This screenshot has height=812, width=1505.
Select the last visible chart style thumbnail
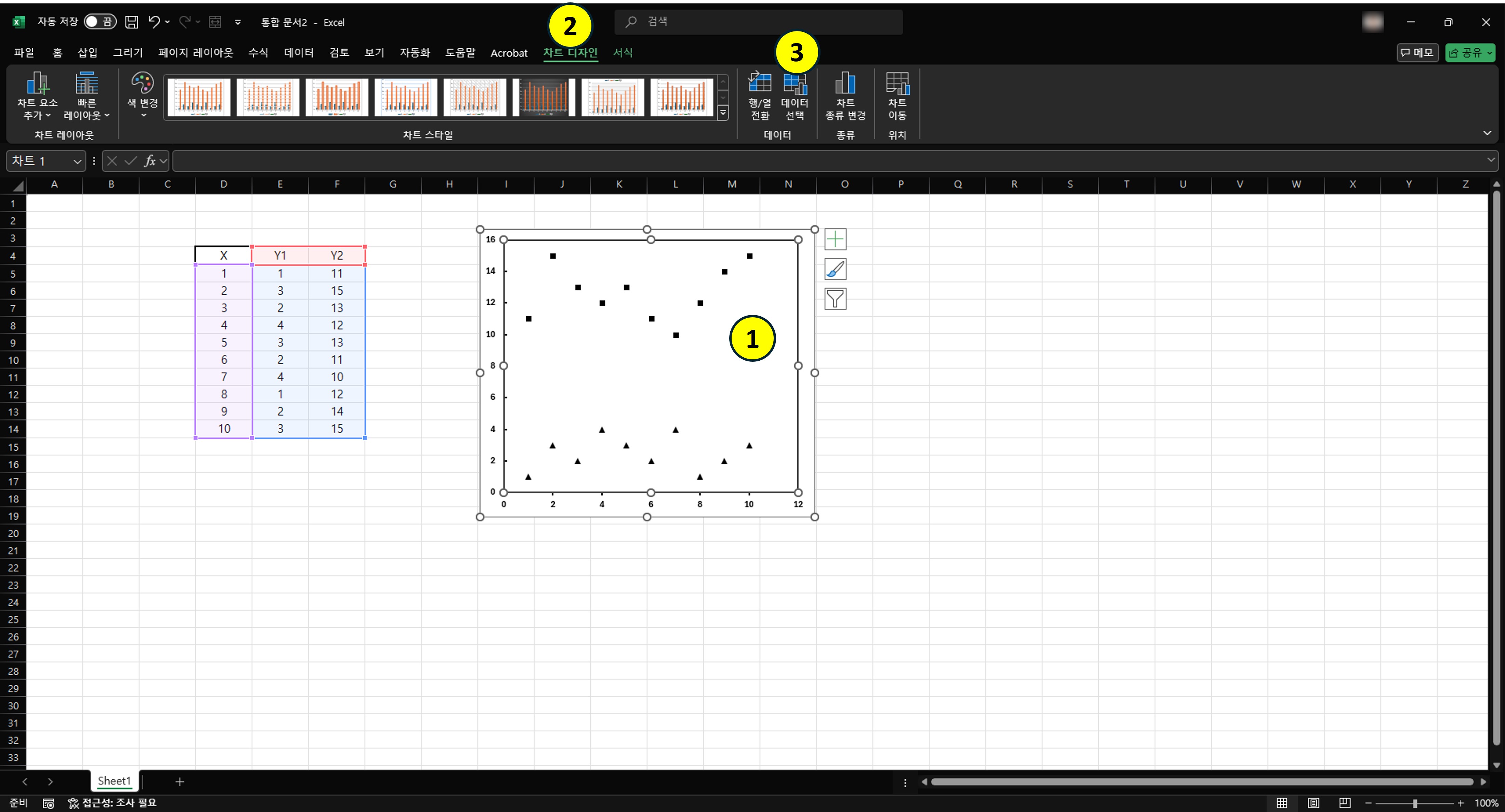click(x=681, y=97)
